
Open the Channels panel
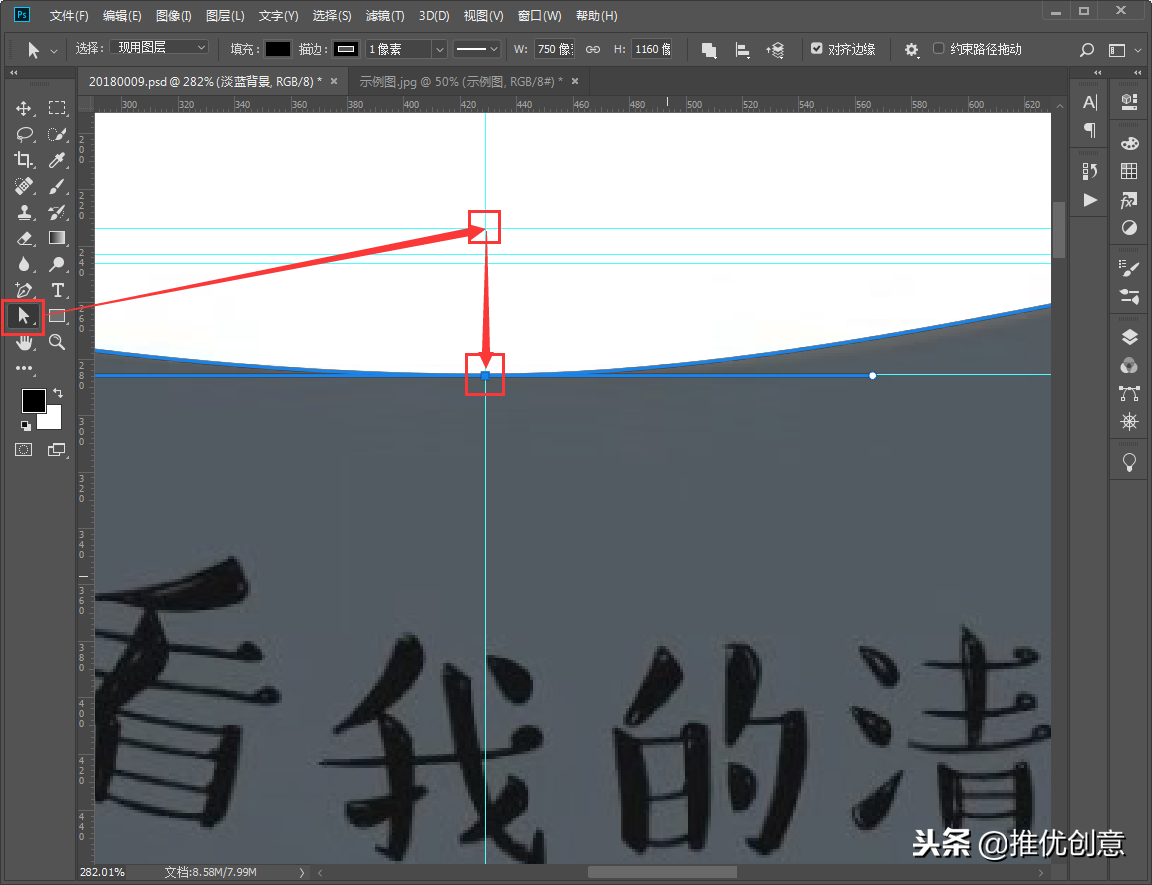coord(1129,365)
